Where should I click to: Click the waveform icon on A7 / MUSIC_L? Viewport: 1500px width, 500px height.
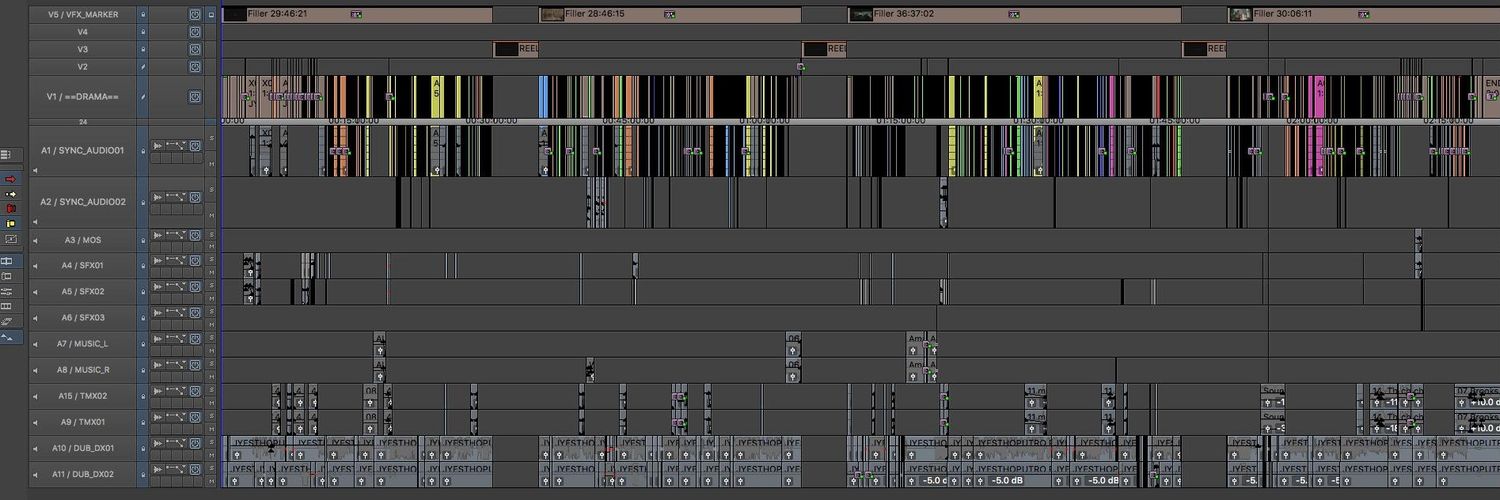[x=157, y=339]
